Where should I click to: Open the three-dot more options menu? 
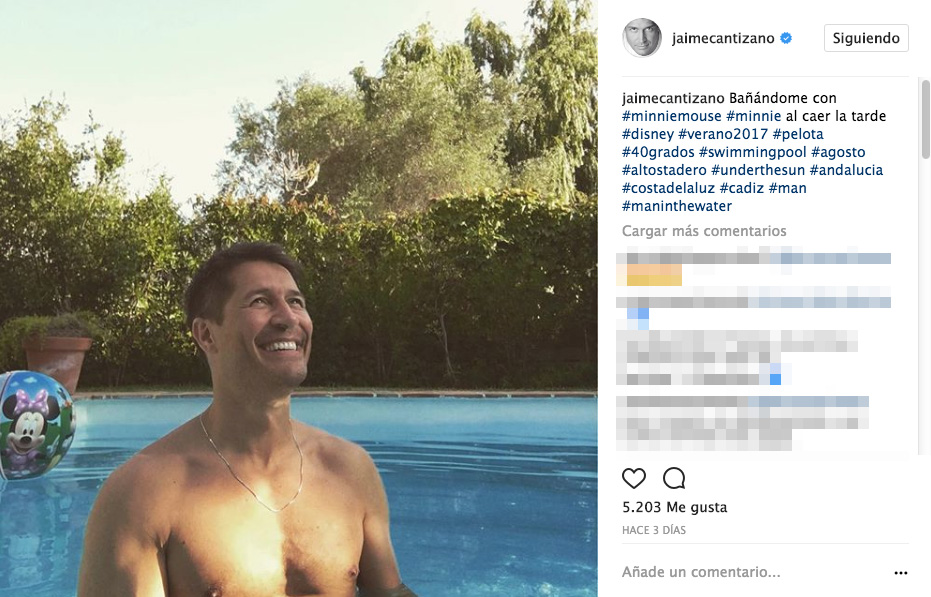(901, 573)
